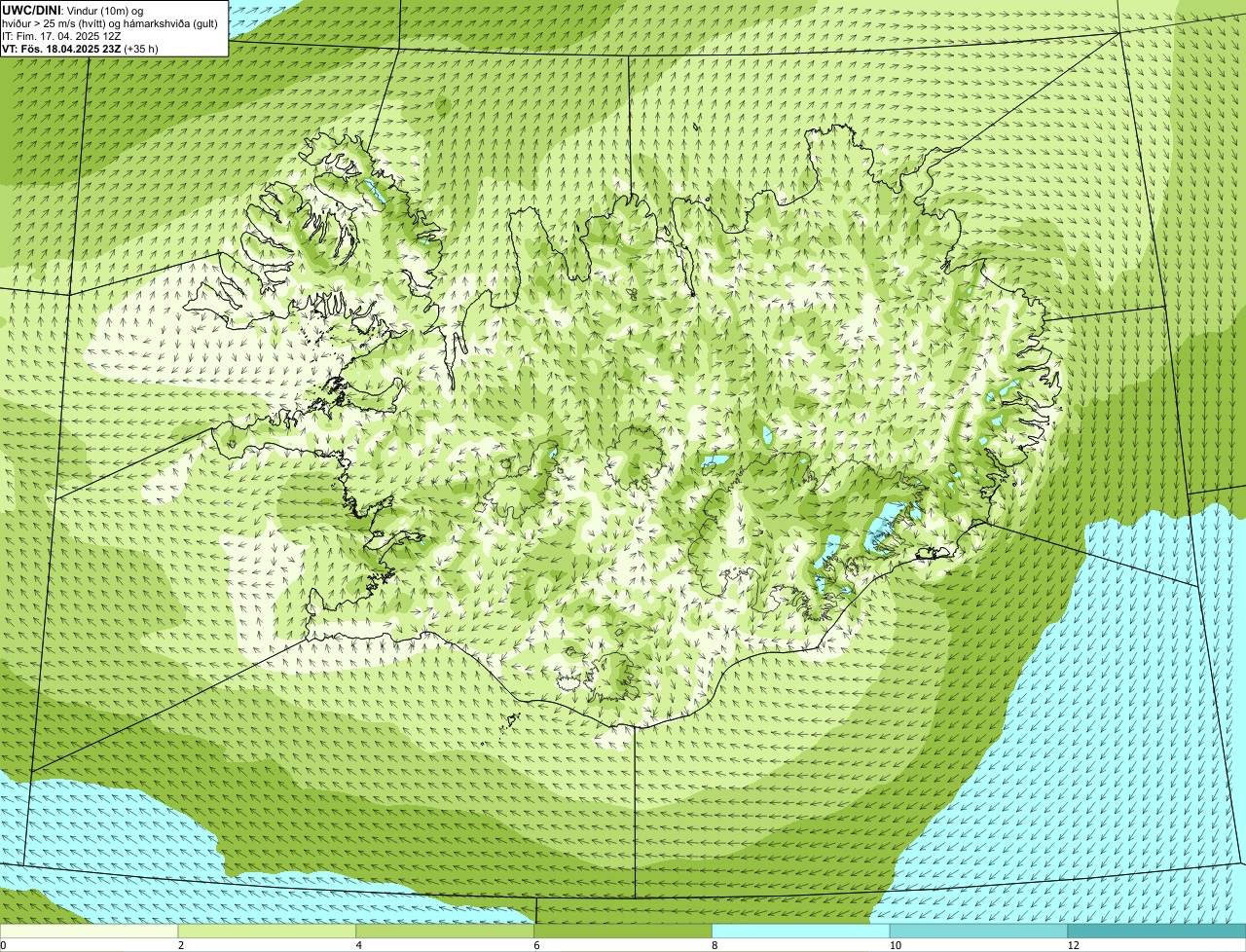This screenshot has width=1246, height=952.
Task: Click the dark teal color bar segment above 12
Action: (x=1156, y=931)
